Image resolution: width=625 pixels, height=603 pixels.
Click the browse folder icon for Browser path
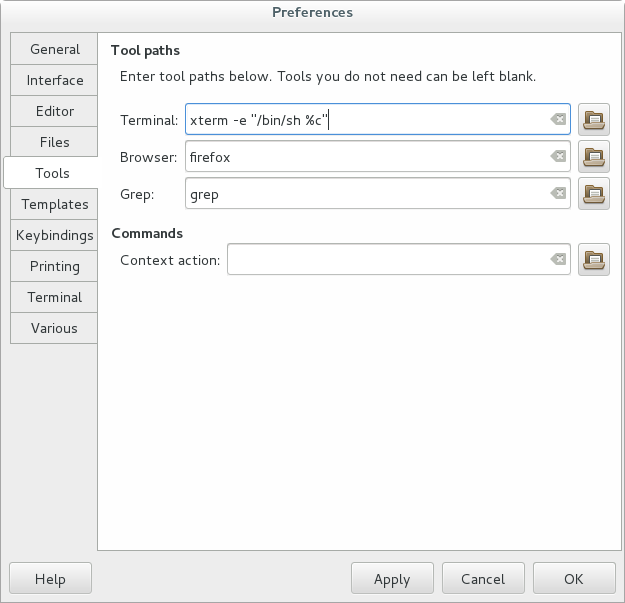594,157
